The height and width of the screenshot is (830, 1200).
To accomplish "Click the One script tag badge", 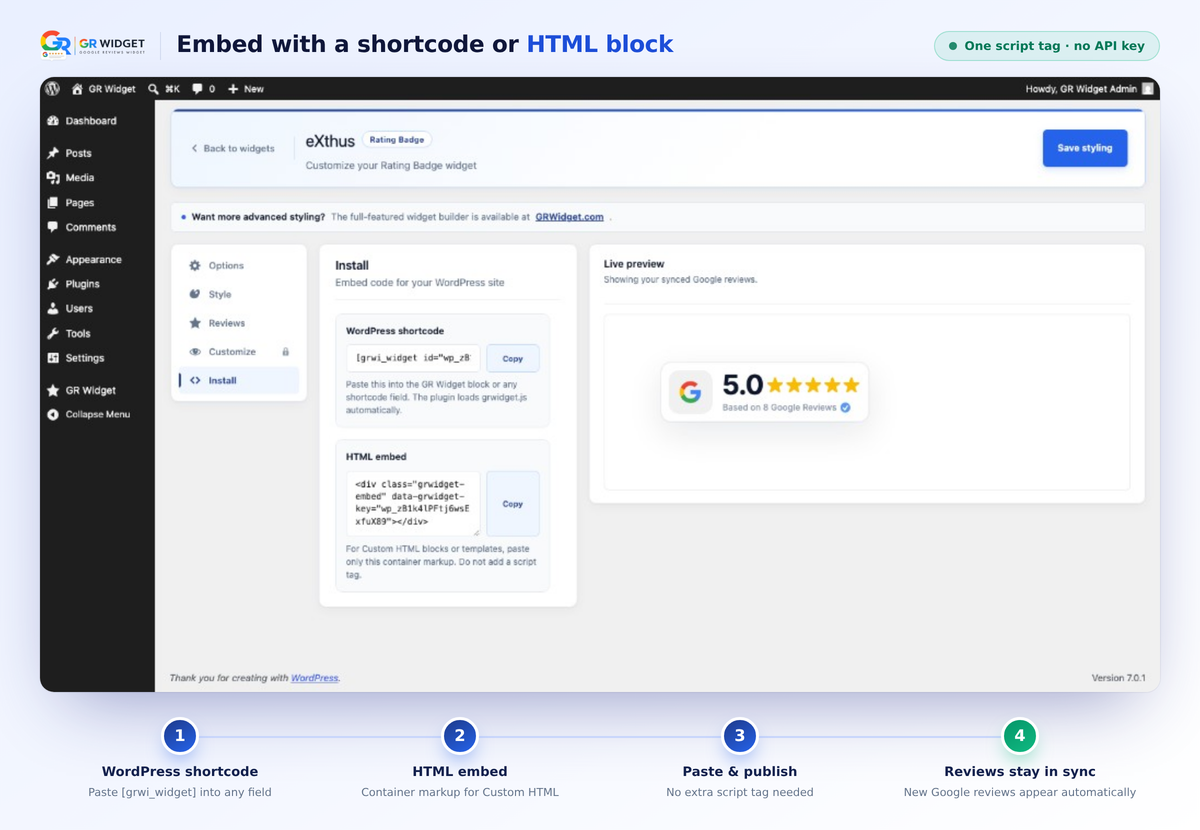I will (1047, 46).
